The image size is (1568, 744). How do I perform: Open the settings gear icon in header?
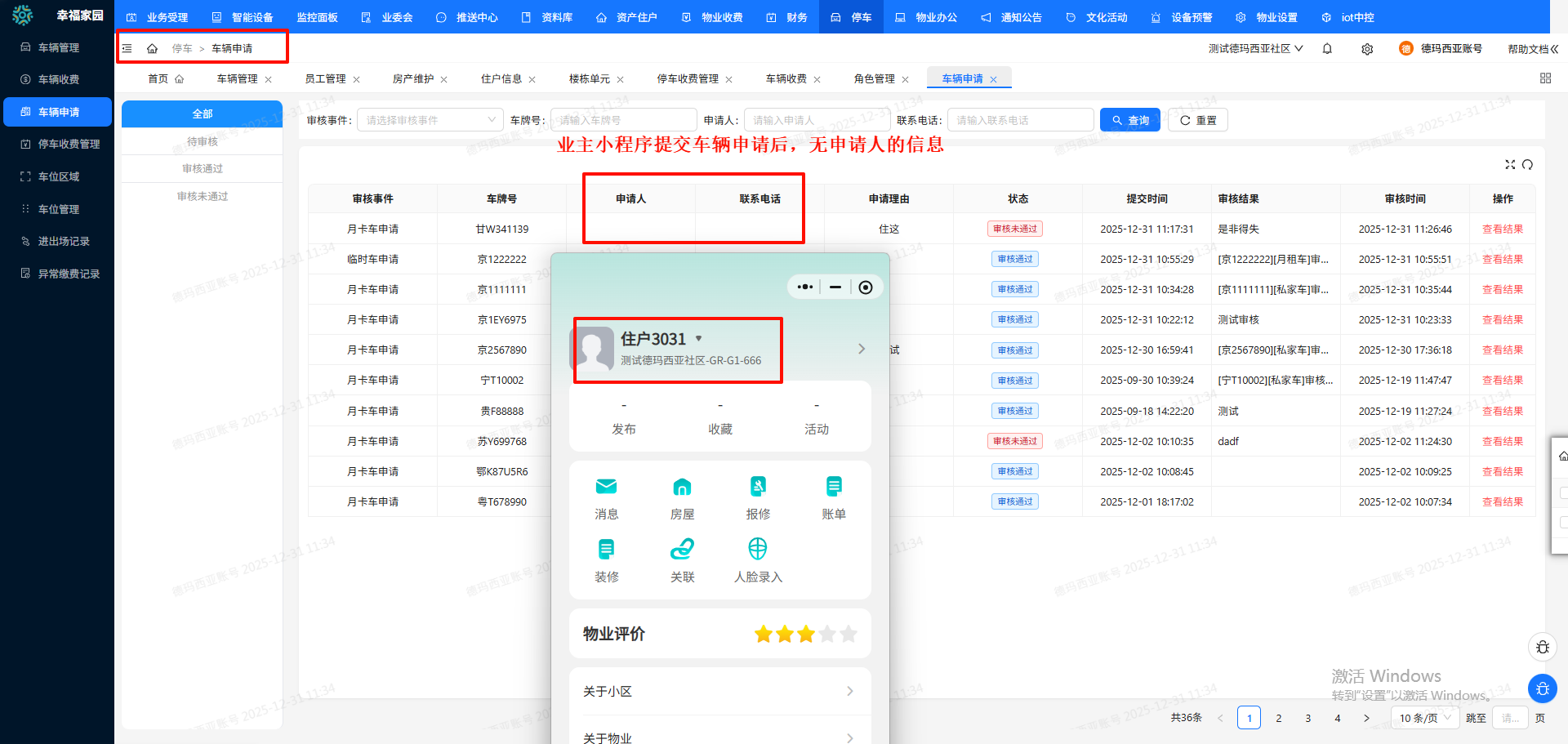[1367, 49]
